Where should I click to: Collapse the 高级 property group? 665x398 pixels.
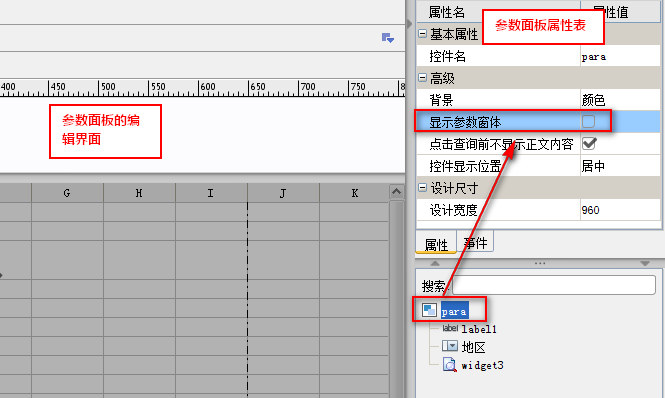pyautogui.click(x=422, y=77)
